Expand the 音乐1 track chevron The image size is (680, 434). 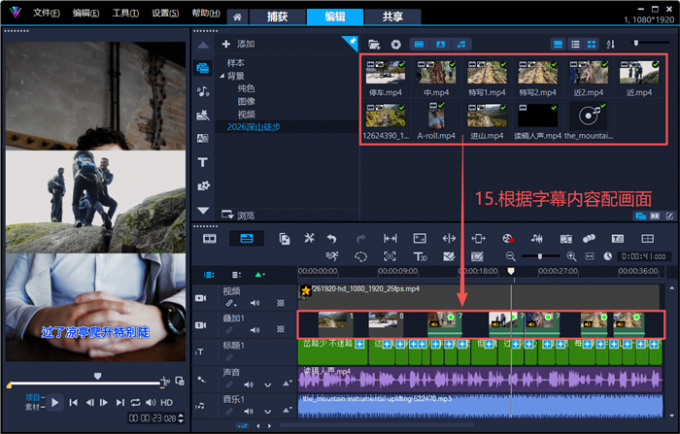tap(268, 411)
